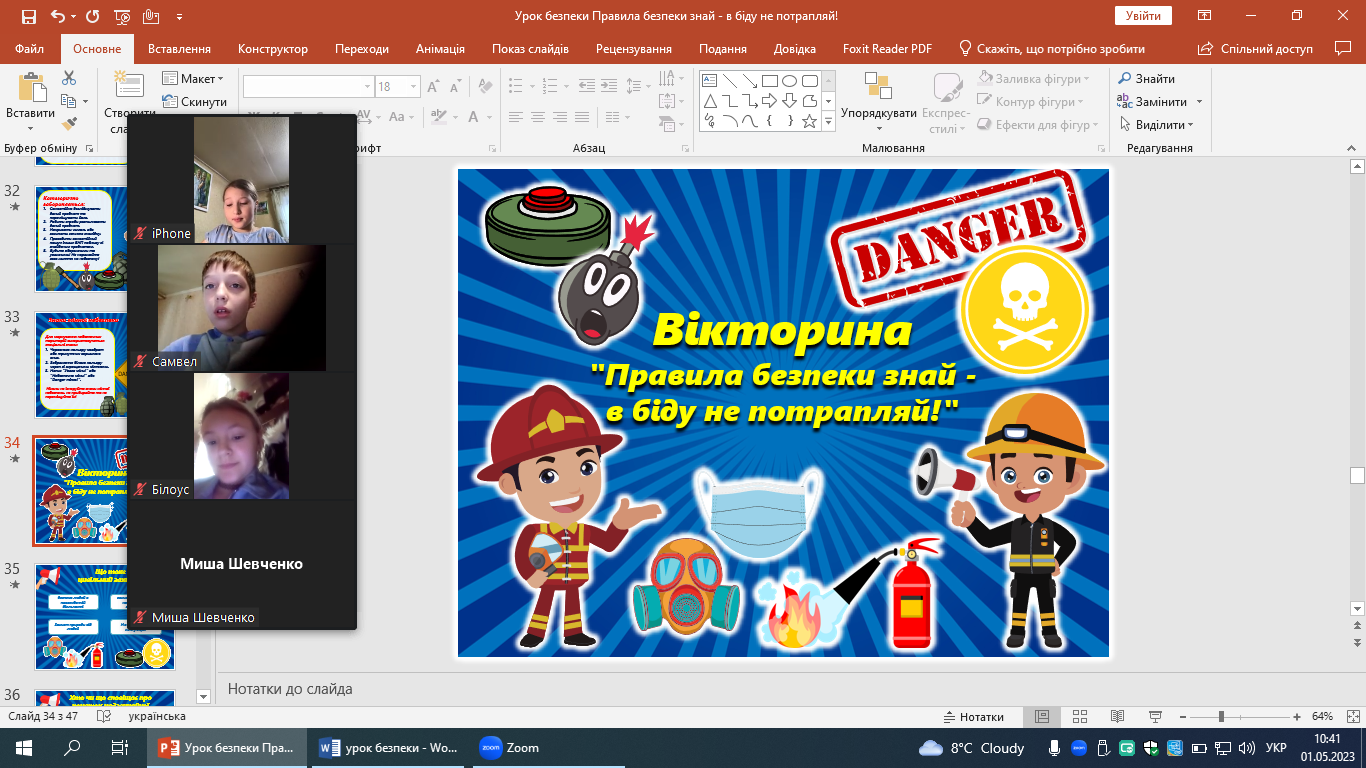
Task: Open the Анімація ribbon tab
Action: click(x=440, y=49)
